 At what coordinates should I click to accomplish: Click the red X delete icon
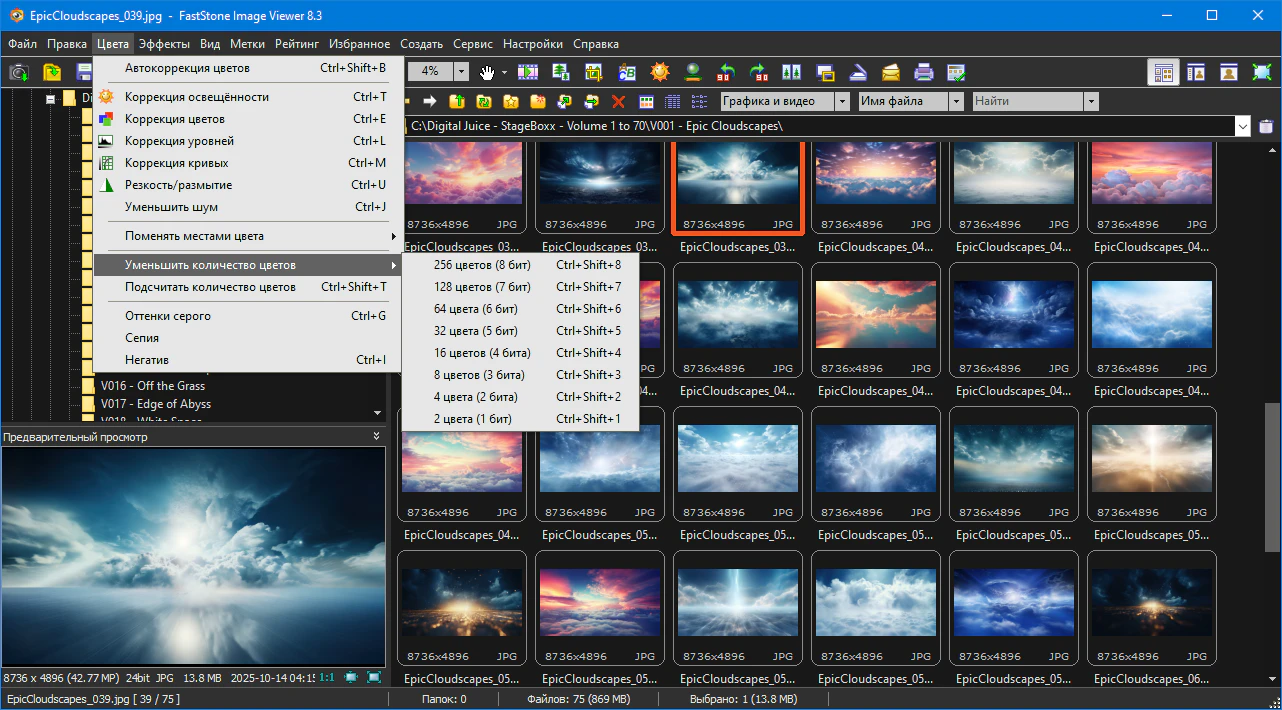(x=618, y=101)
